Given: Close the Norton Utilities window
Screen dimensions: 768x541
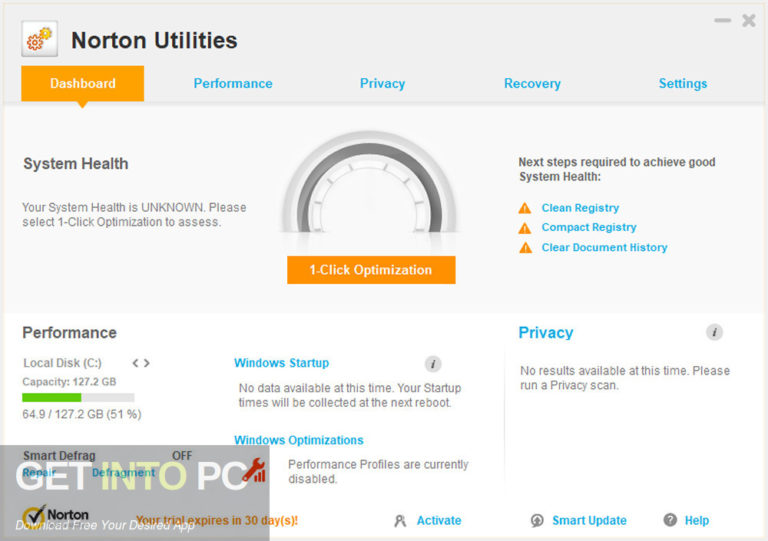Looking at the screenshot, I should (748, 21).
